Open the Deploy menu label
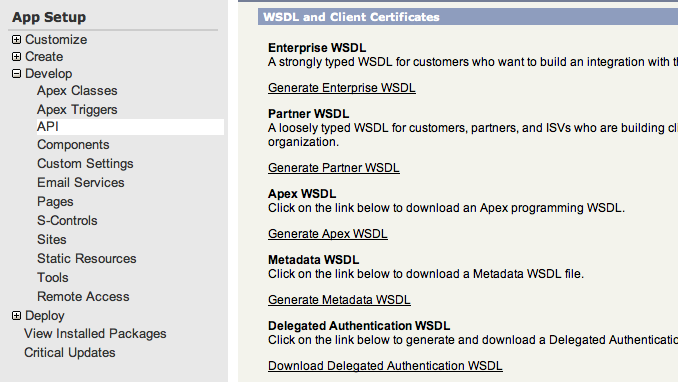The height and width of the screenshot is (382, 678). tap(45, 316)
